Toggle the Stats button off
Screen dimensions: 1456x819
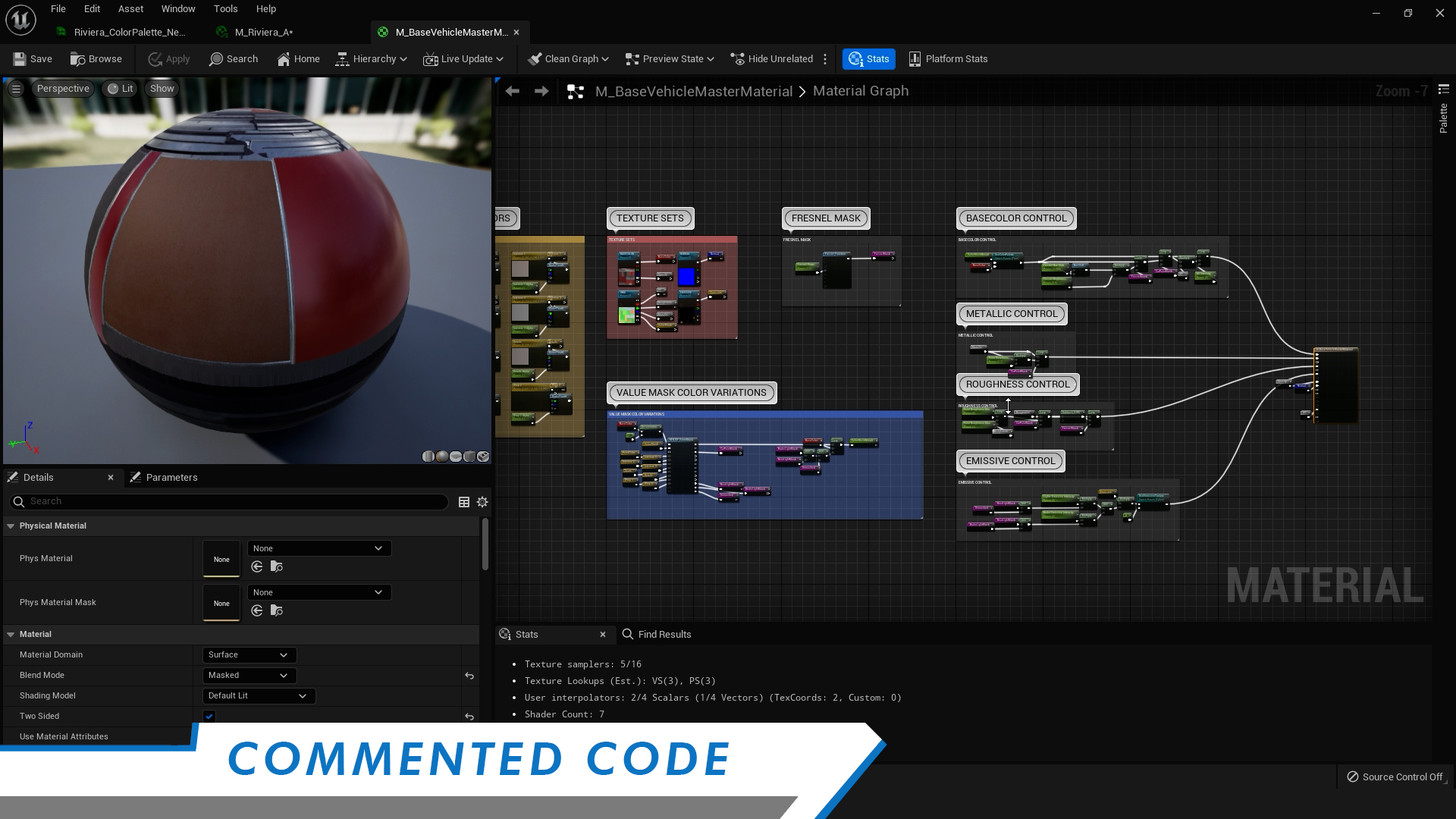[x=868, y=59]
